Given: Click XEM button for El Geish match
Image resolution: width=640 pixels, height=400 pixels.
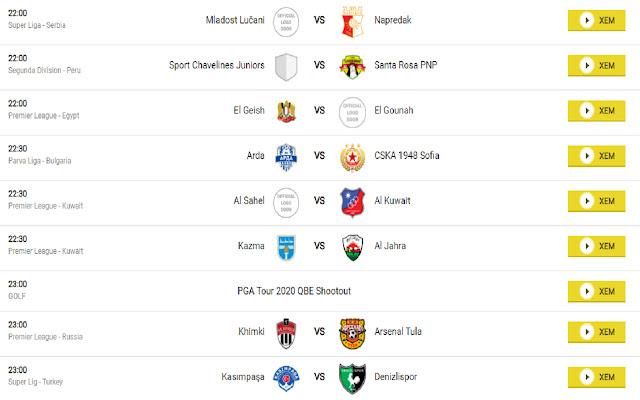Looking at the screenshot, I should [x=596, y=111].
